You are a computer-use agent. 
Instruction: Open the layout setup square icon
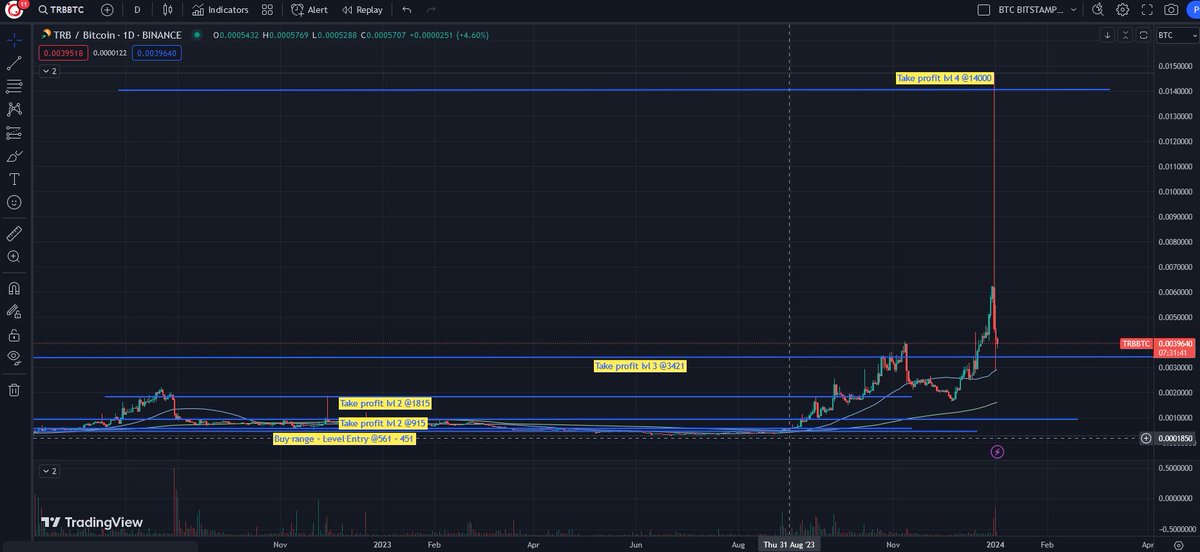983,9
